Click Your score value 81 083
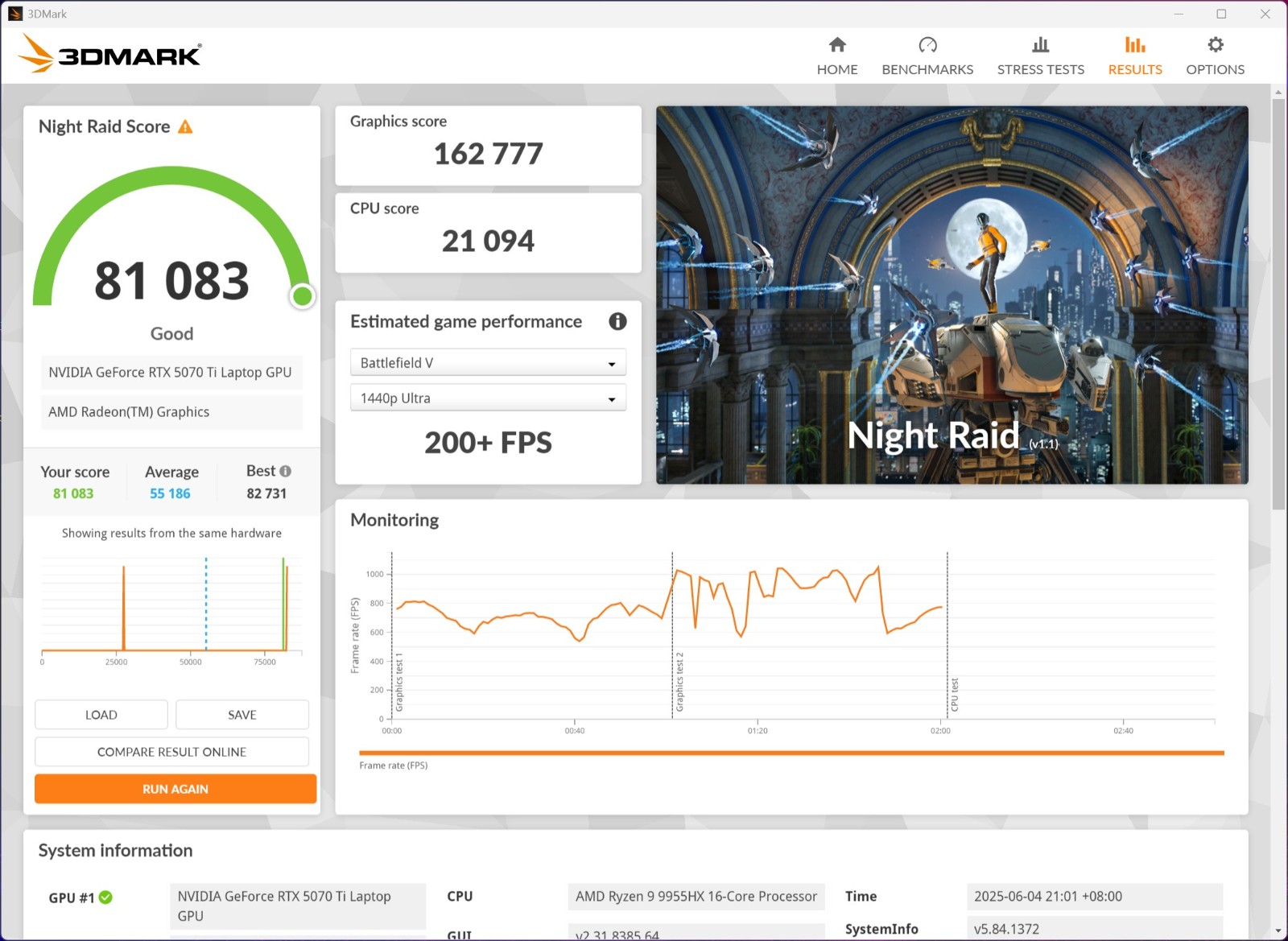This screenshot has height=941, width=1288. click(x=73, y=493)
